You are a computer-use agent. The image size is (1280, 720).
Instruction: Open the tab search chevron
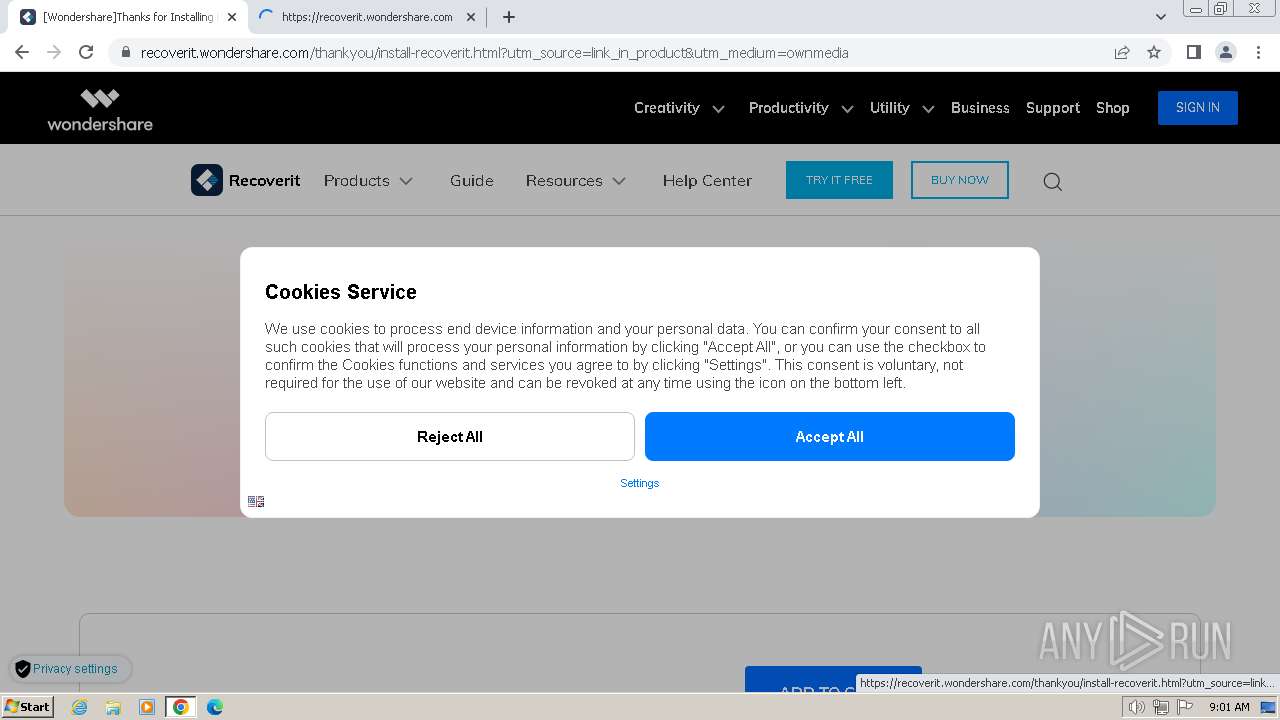[x=1161, y=17]
